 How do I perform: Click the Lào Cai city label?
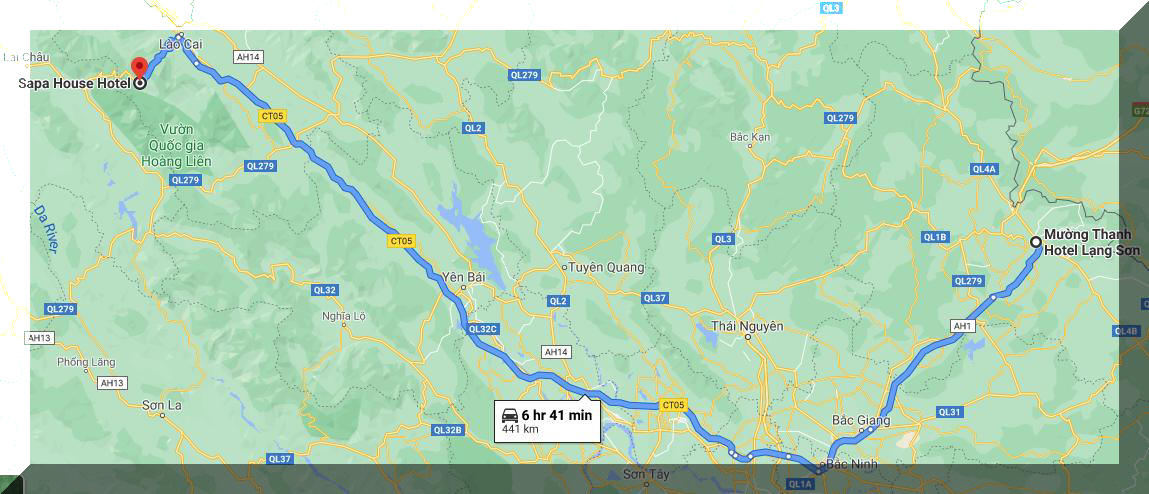click(180, 45)
